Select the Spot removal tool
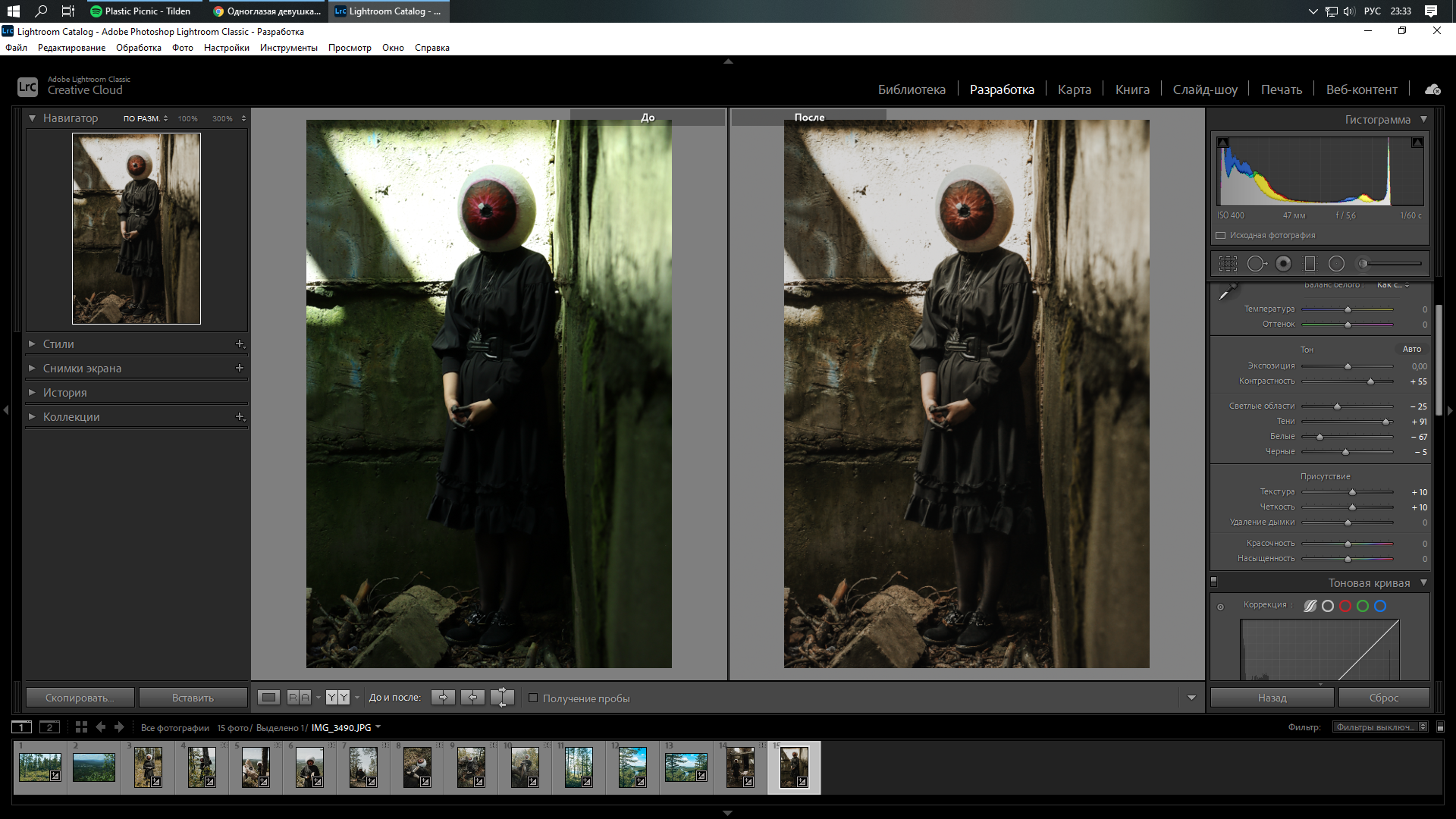Screen dimensions: 1456x819 click(1257, 264)
